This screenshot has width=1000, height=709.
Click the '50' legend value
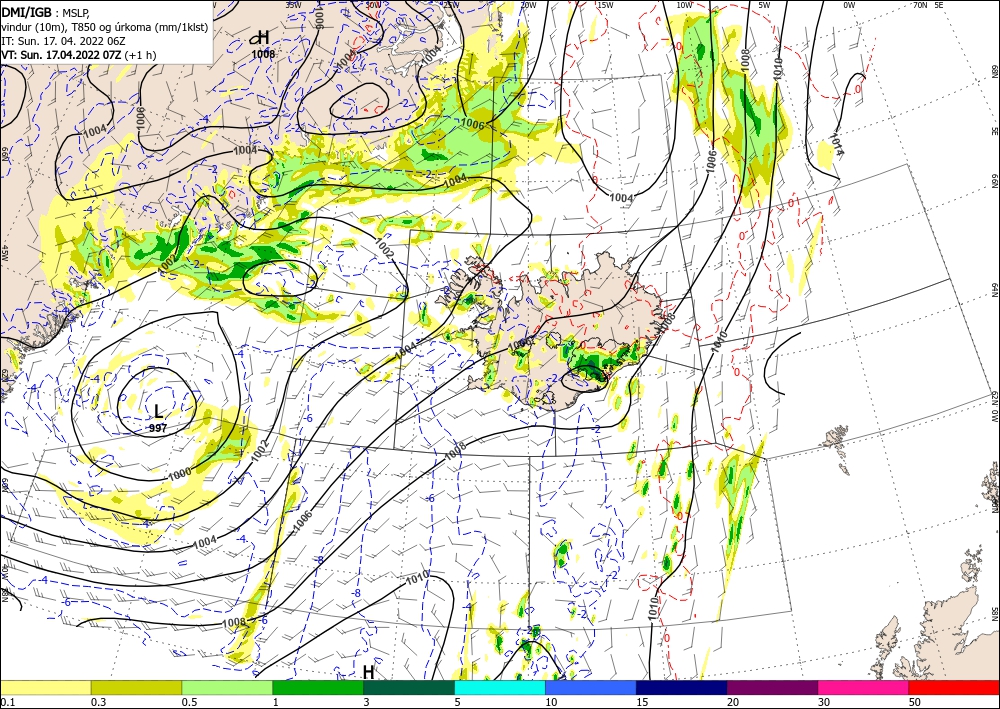[x=915, y=702]
